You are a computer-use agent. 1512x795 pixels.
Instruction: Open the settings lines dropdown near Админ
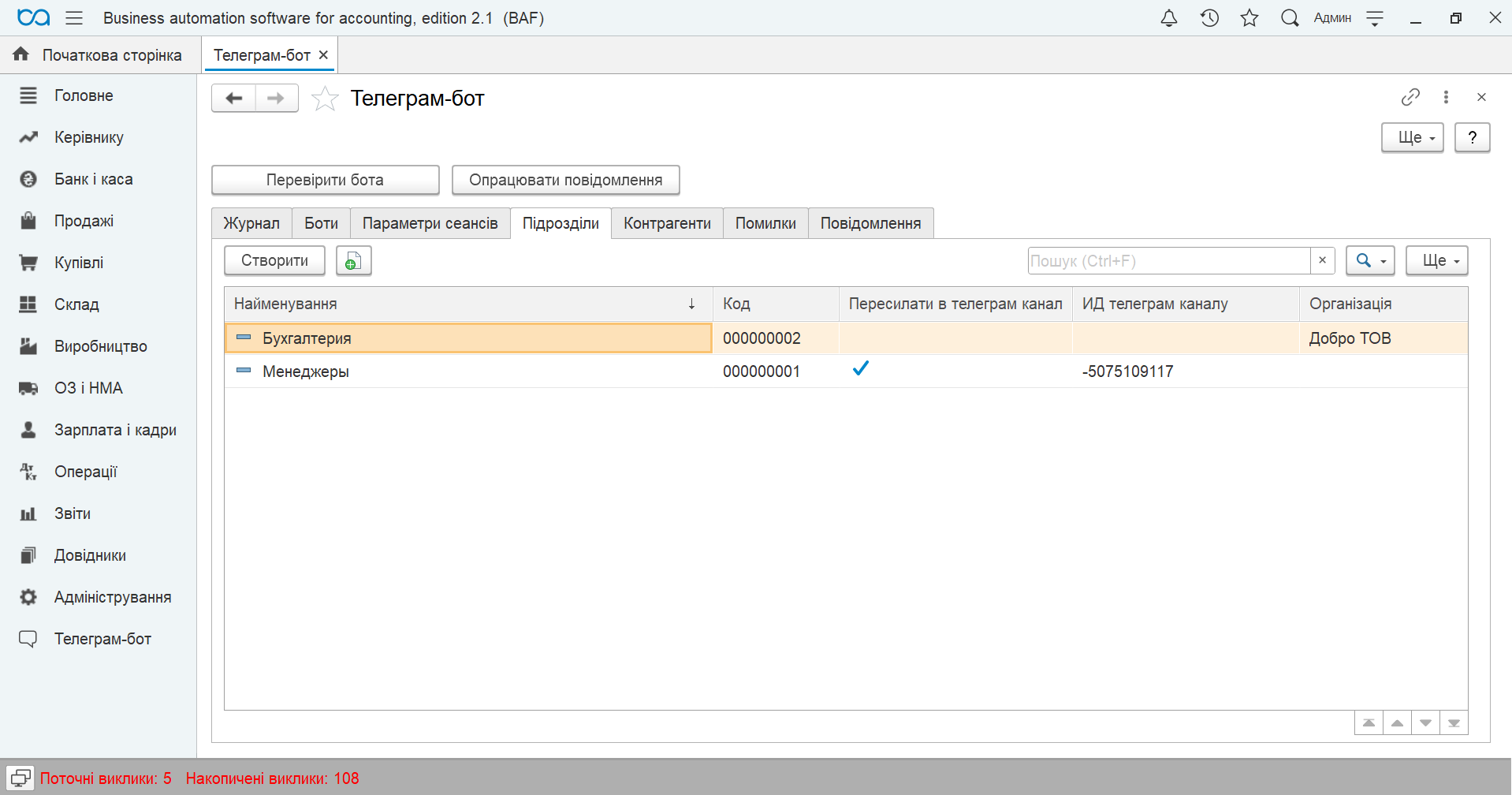coord(1375,18)
